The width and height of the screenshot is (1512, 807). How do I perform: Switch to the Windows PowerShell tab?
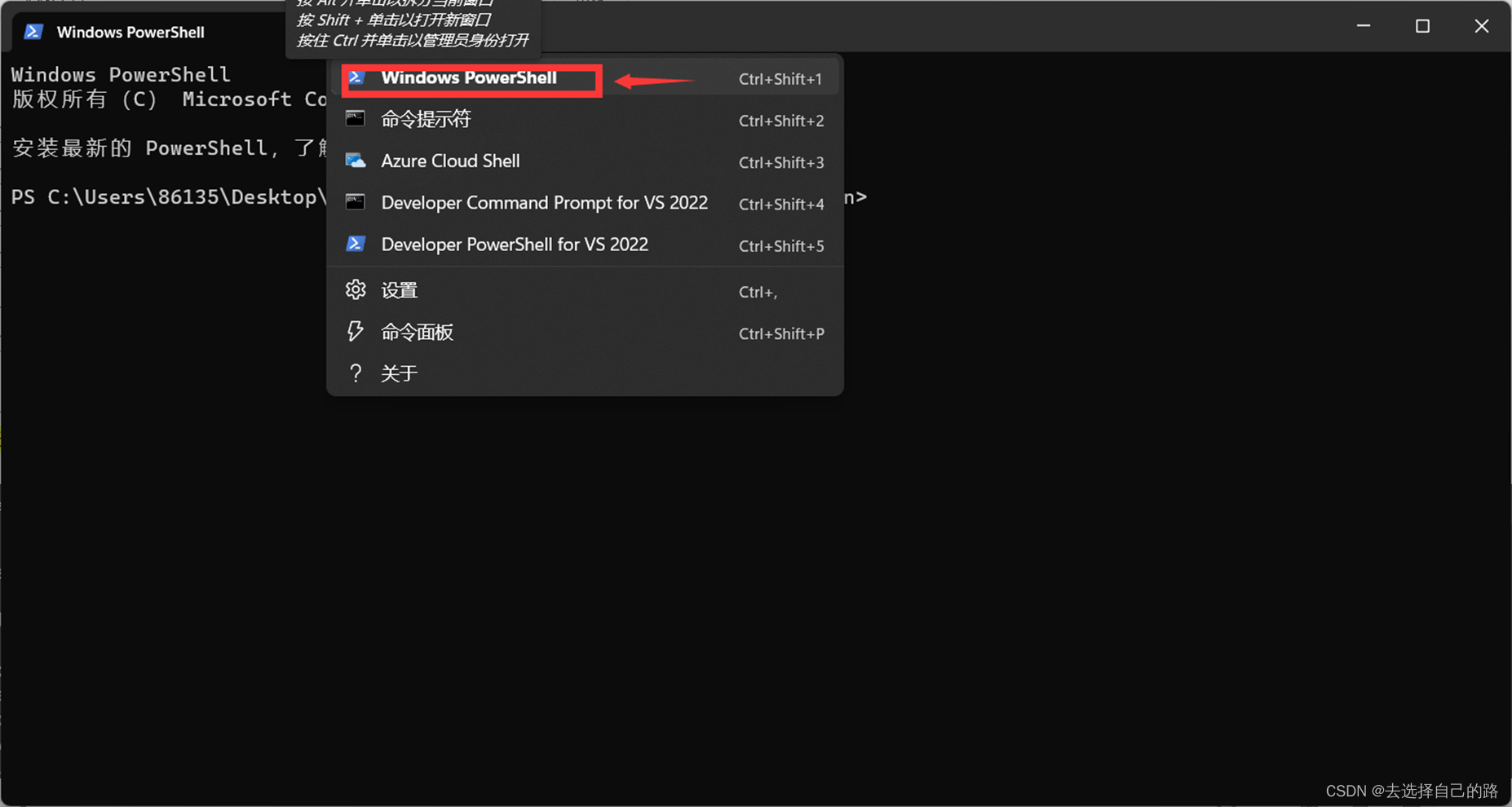tap(130, 32)
